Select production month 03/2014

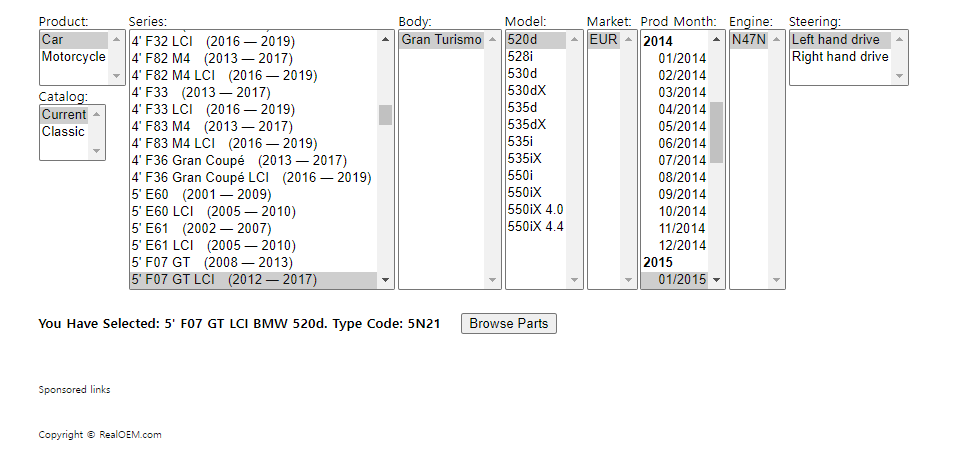coord(675,93)
